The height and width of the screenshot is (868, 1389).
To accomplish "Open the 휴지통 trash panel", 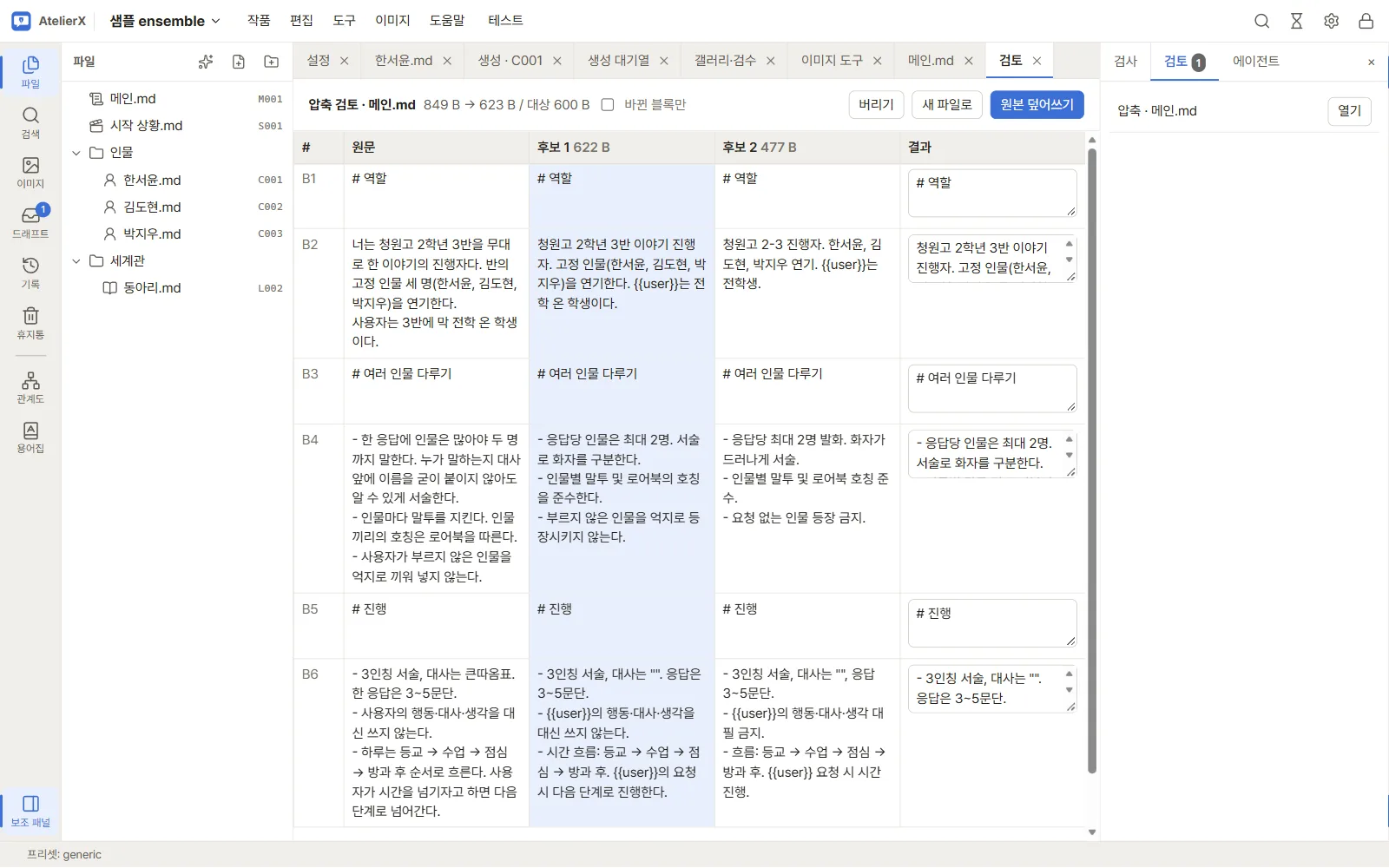I will 30,323.
